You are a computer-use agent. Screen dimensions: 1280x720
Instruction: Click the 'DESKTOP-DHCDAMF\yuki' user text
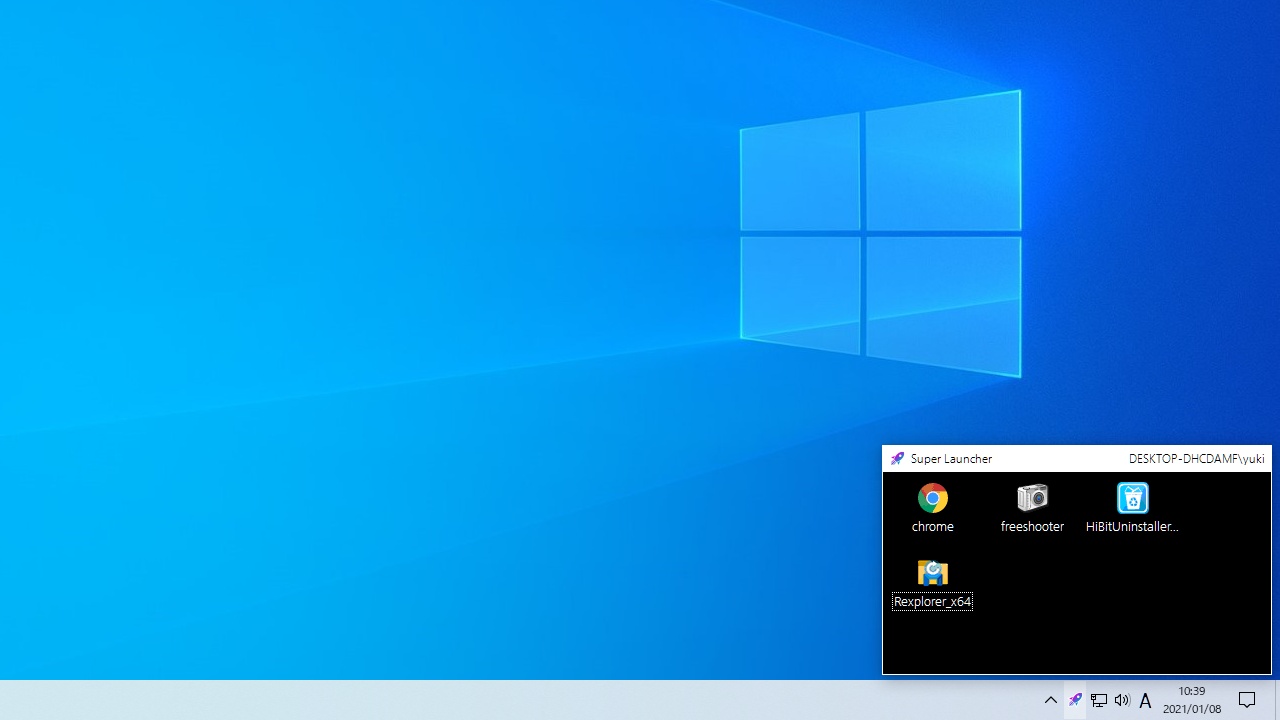click(x=1196, y=459)
